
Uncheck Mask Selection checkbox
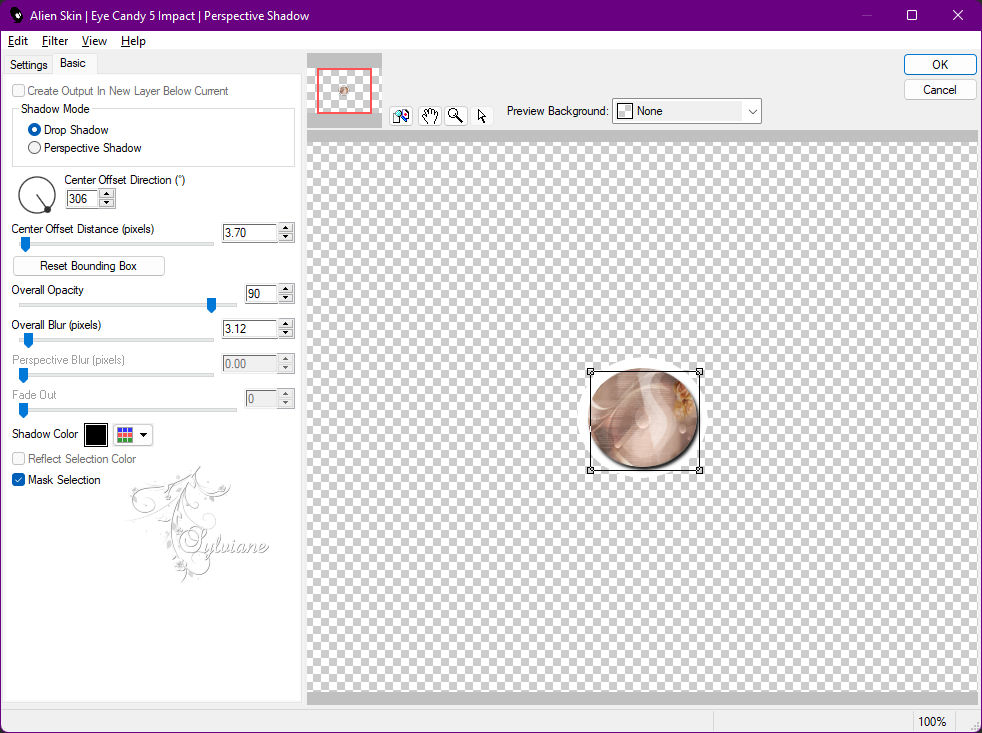click(x=19, y=480)
